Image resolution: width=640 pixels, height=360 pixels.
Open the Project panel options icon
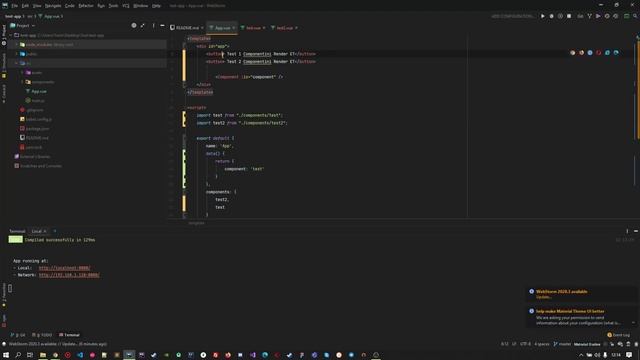[x=153, y=25]
